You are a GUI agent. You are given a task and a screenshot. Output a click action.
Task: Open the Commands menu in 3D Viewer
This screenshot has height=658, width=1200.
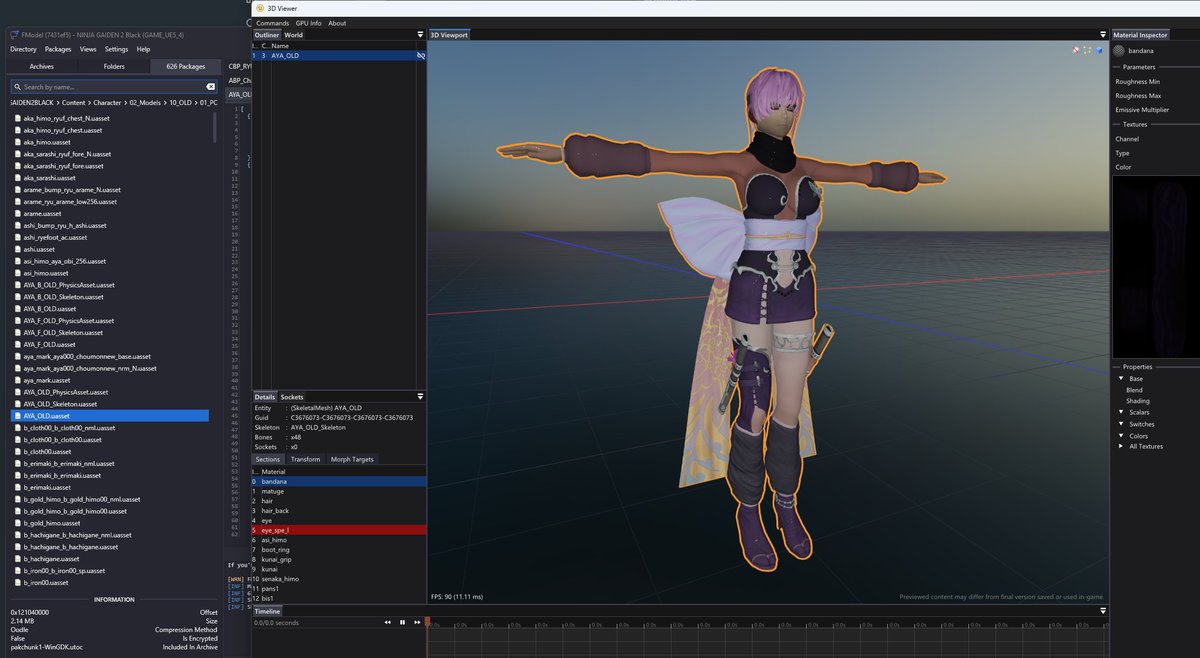[272, 23]
